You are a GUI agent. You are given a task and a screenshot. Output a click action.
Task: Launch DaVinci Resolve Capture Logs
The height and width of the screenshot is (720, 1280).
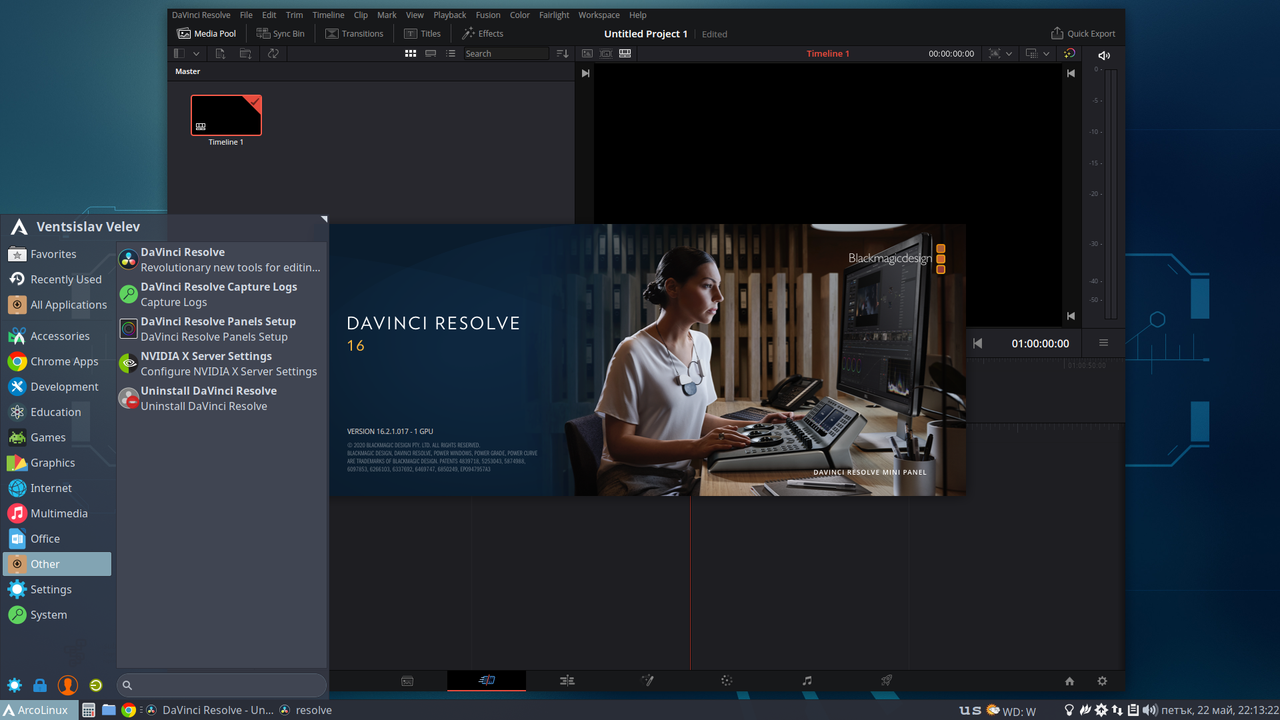click(221, 294)
